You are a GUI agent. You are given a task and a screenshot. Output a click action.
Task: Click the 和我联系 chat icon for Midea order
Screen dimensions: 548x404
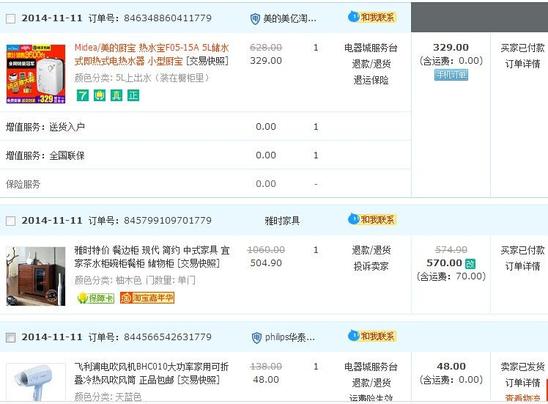pos(372,17)
